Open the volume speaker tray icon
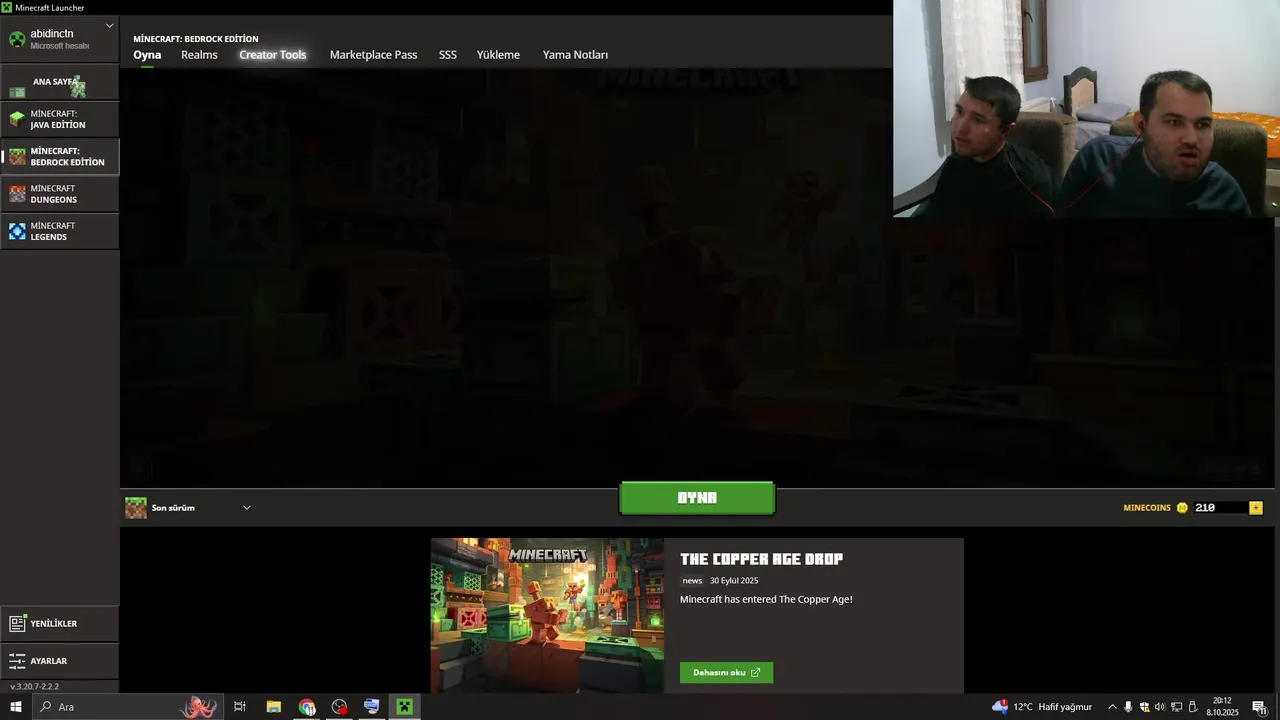Image resolution: width=1280 pixels, height=720 pixels. (x=1160, y=707)
